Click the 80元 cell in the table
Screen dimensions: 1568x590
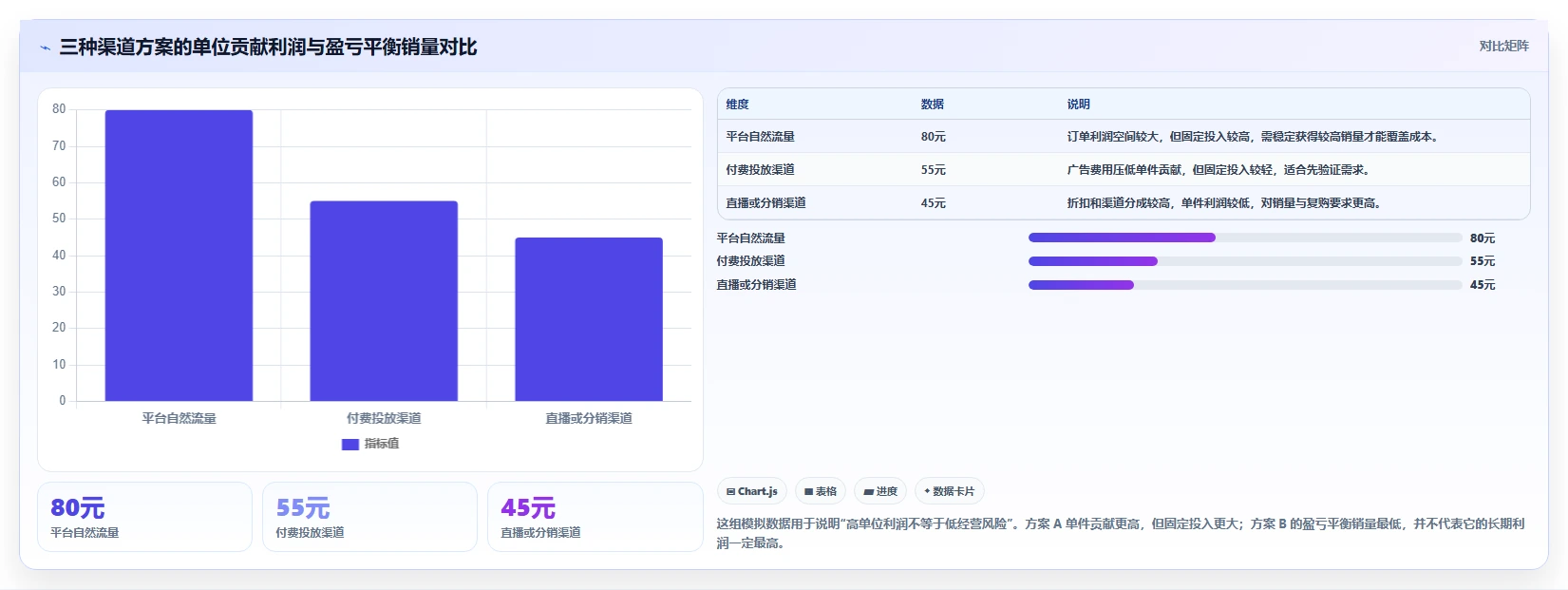point(934,137)
